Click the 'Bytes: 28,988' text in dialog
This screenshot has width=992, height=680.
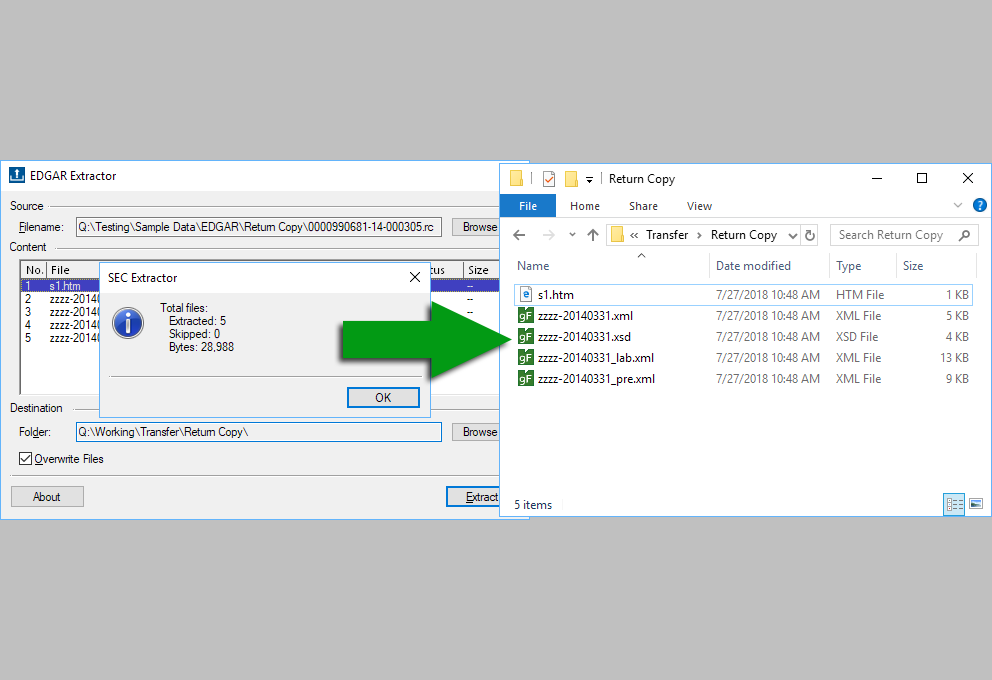pos(201,347)
